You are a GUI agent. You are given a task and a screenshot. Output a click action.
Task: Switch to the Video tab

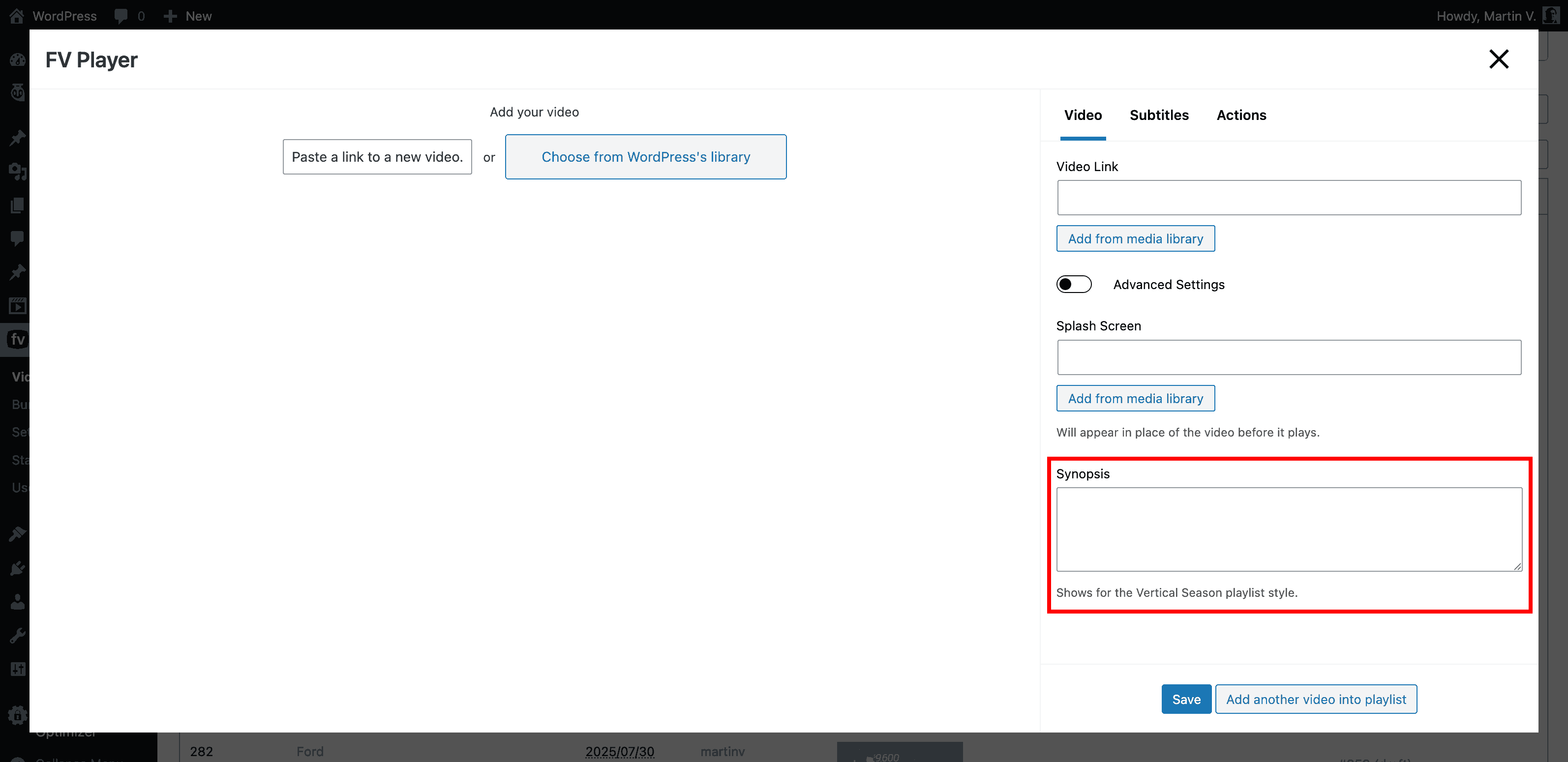tap(1083, 115)
